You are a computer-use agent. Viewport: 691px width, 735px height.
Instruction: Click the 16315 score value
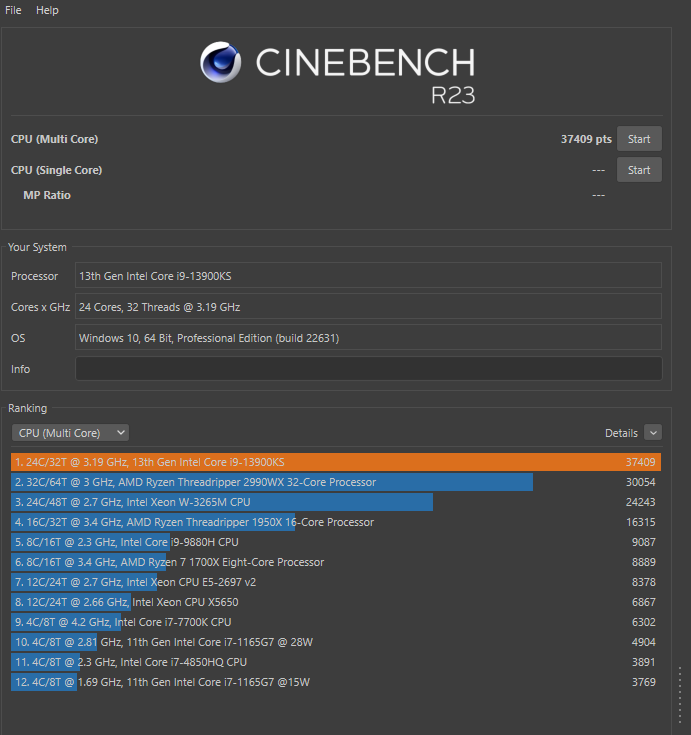click(640, 522)
